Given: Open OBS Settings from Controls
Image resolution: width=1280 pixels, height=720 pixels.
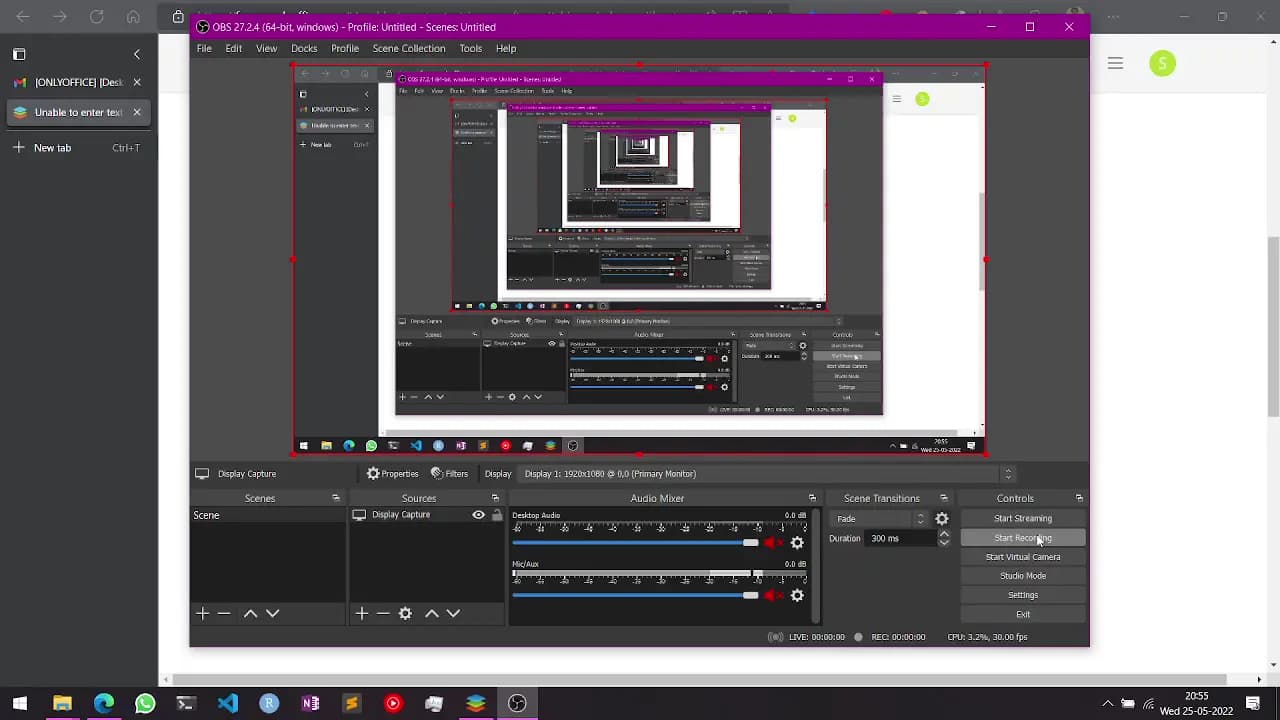Looking at the screenshot, I should click(x=1023, y=595).
